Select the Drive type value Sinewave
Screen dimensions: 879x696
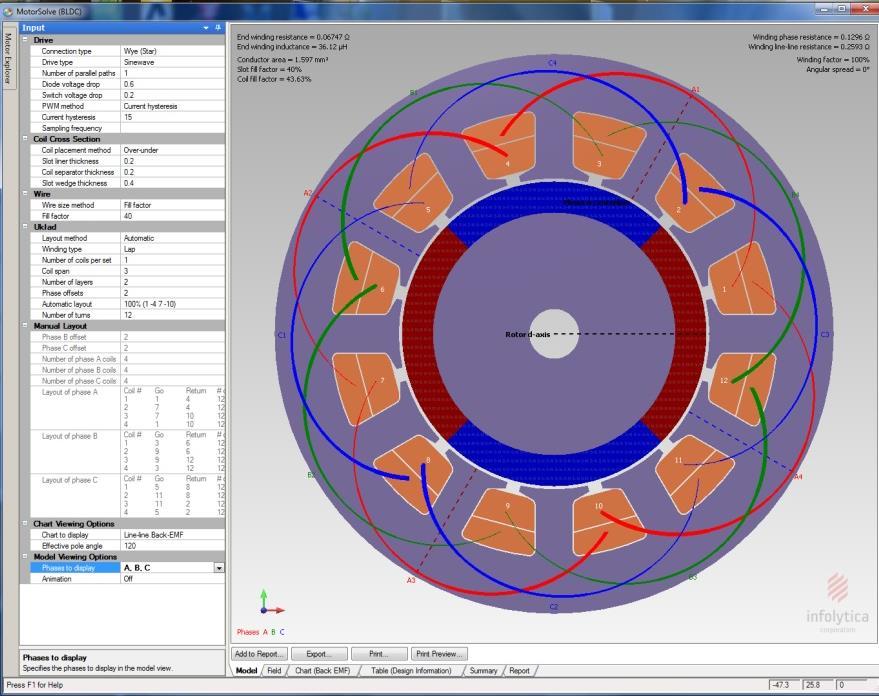[x=172, y=62]
